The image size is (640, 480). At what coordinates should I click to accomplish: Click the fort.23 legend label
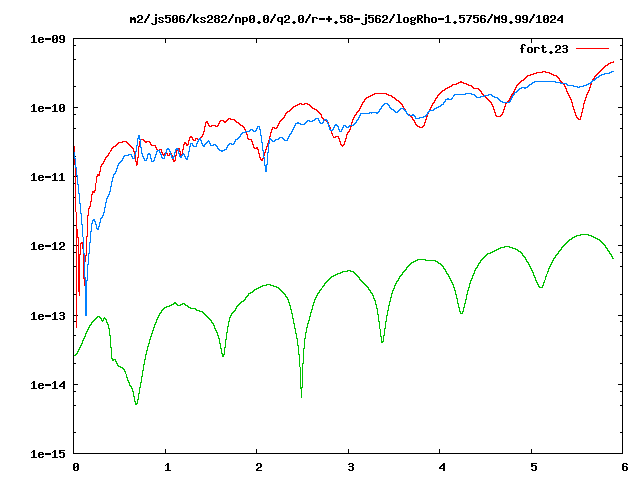click(x=543, y=49)
